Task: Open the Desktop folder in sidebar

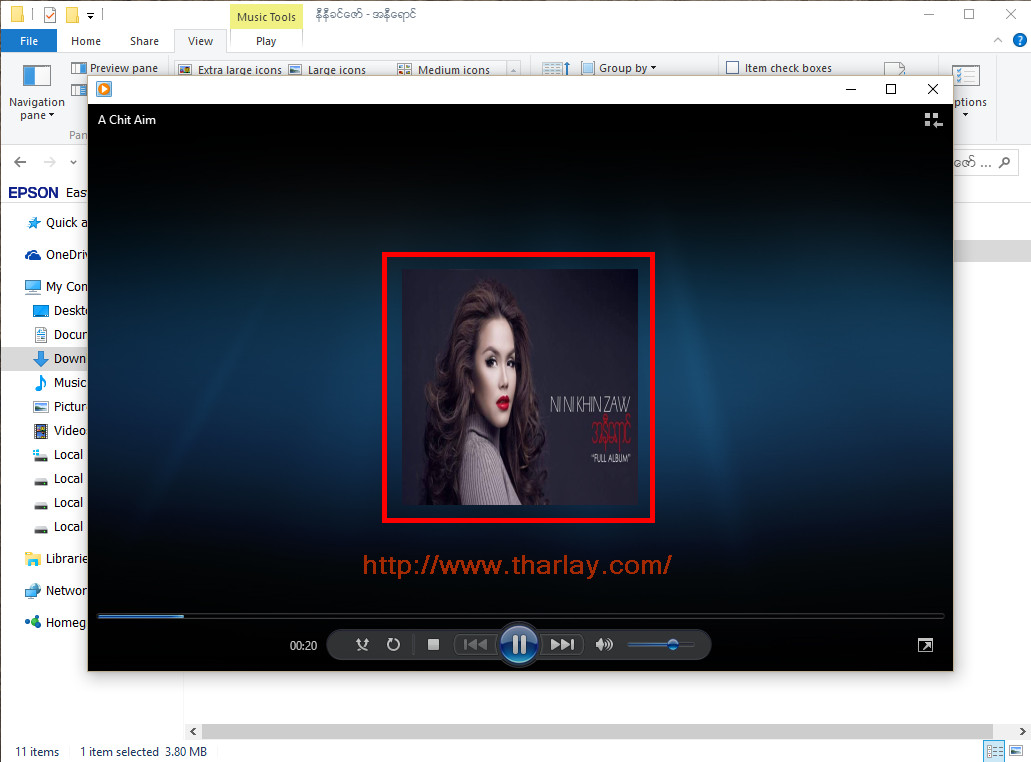Action: coord(59,310)
